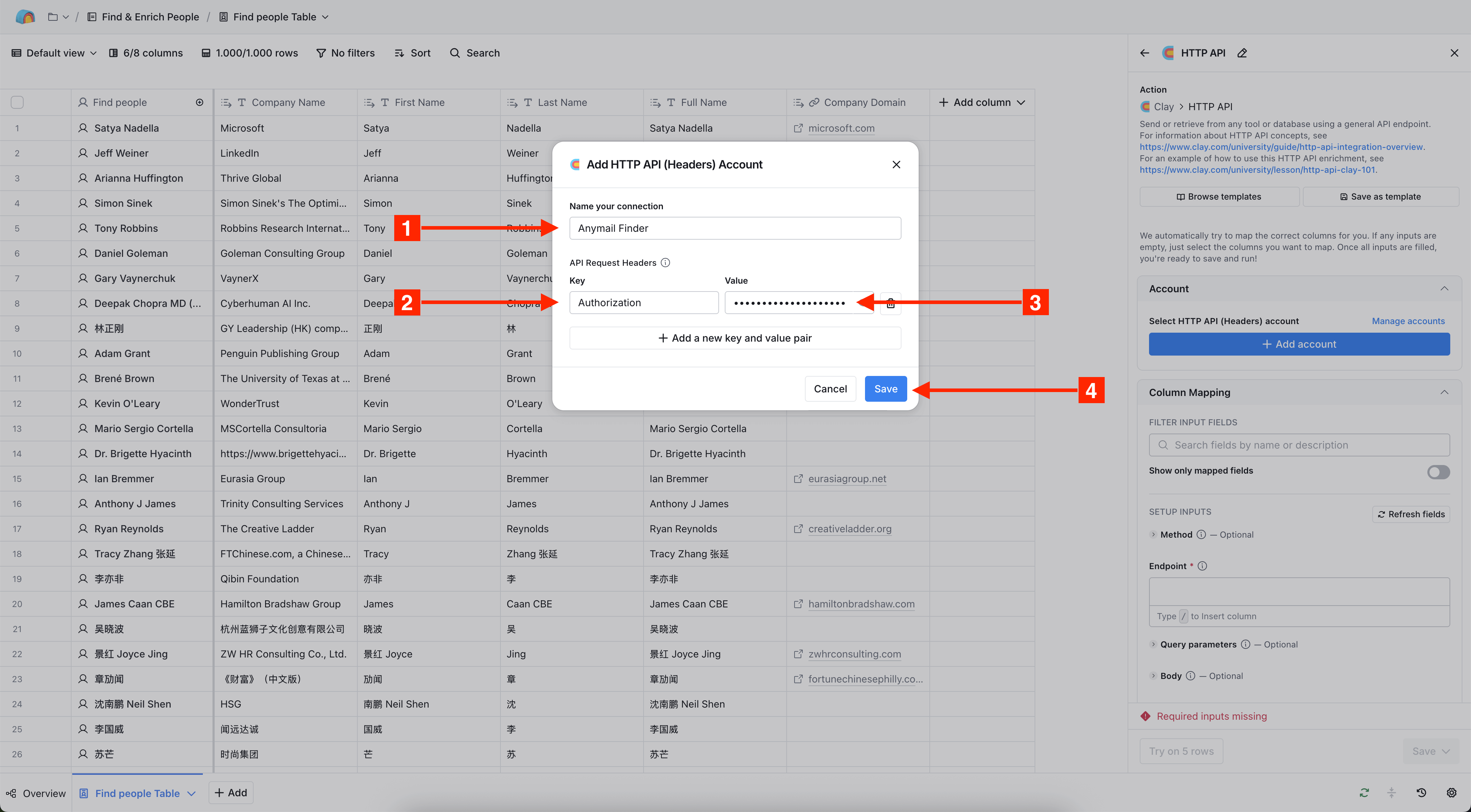The image size is (1471, 812).
Task: Close the HTTP API side panel
Action: (1454, 53)
